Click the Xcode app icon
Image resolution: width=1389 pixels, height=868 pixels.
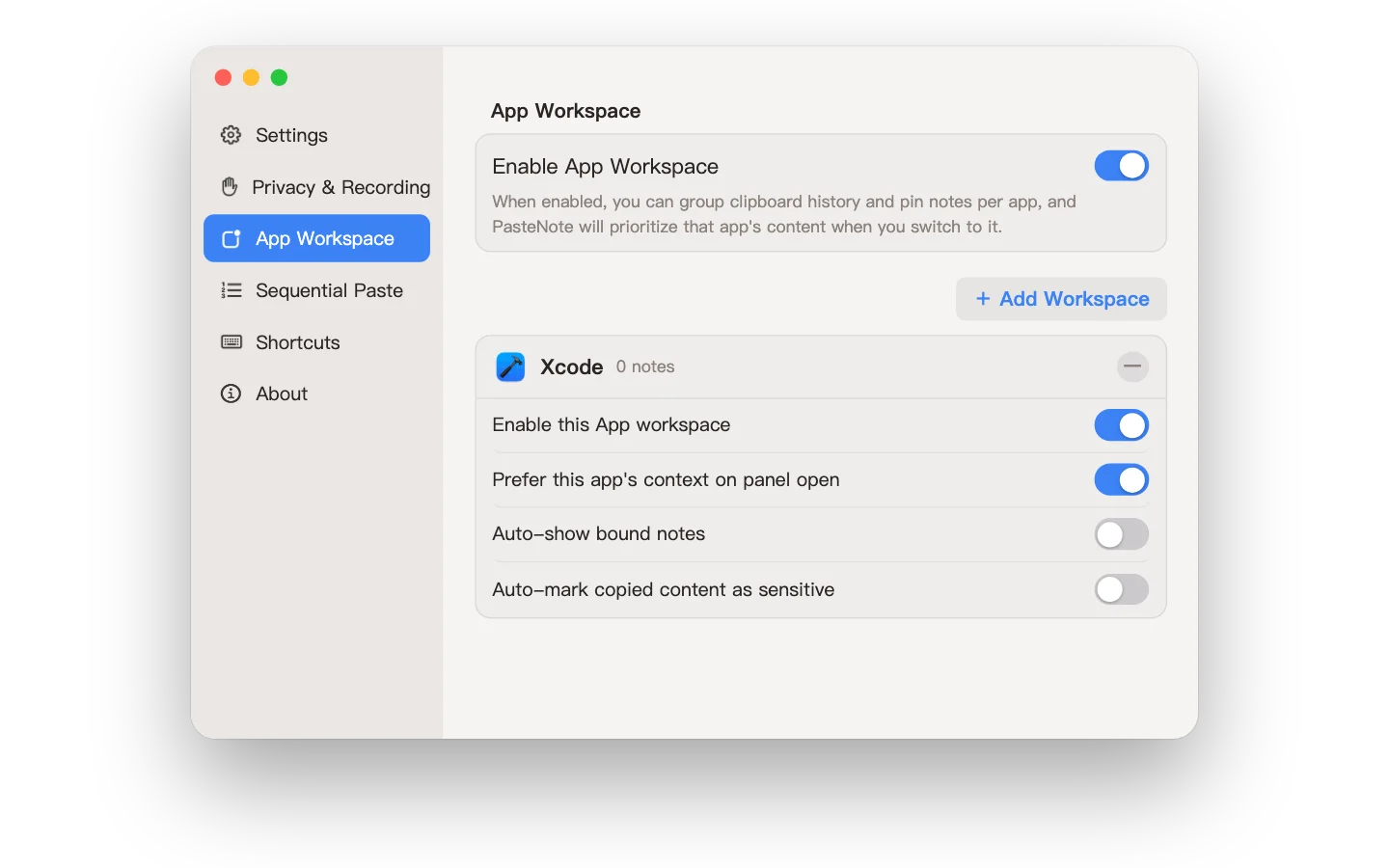click(x=510, y=366)
